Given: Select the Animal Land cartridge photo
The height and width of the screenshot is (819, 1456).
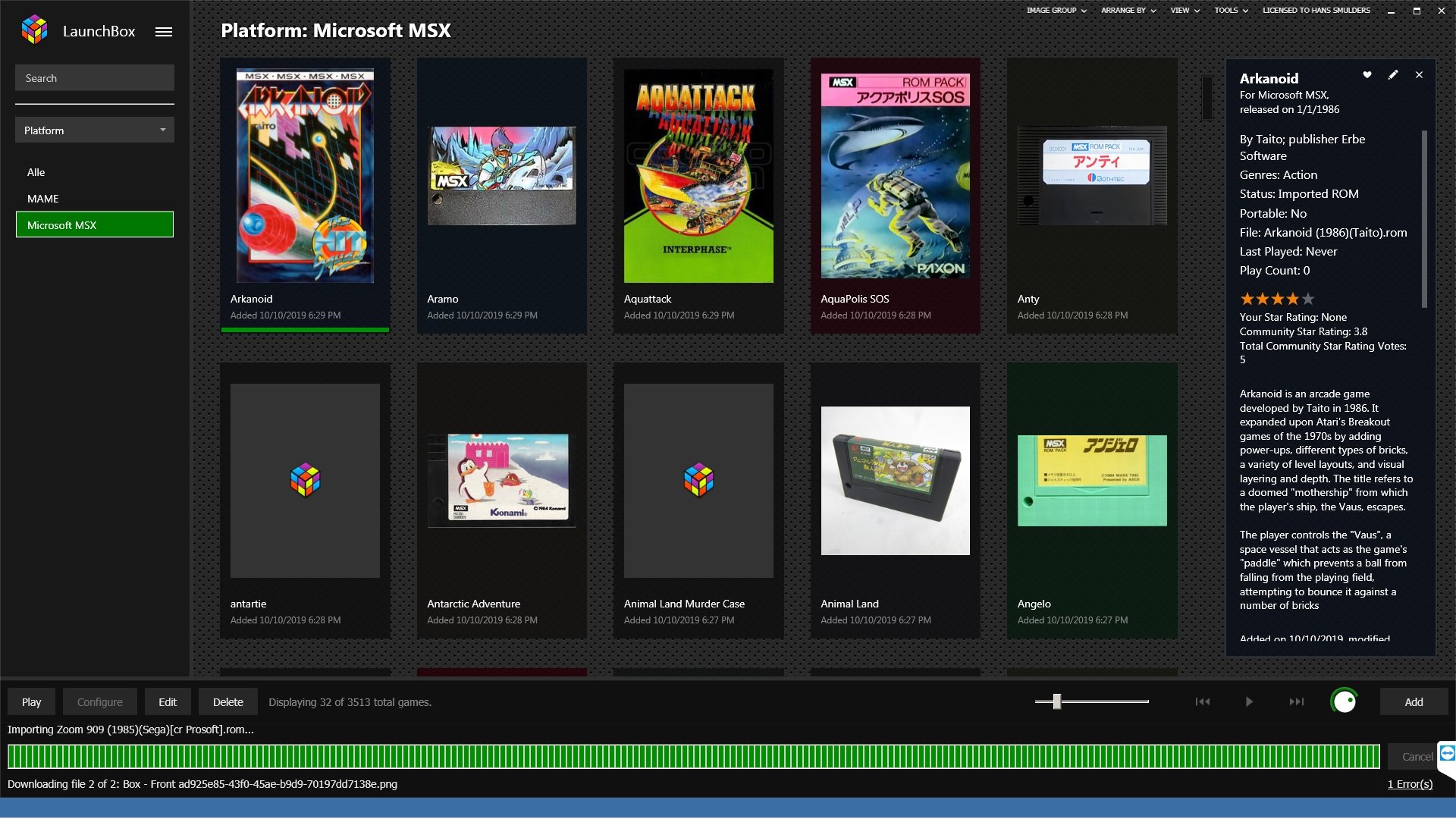Looking at the screenshot, I should 895,481.
